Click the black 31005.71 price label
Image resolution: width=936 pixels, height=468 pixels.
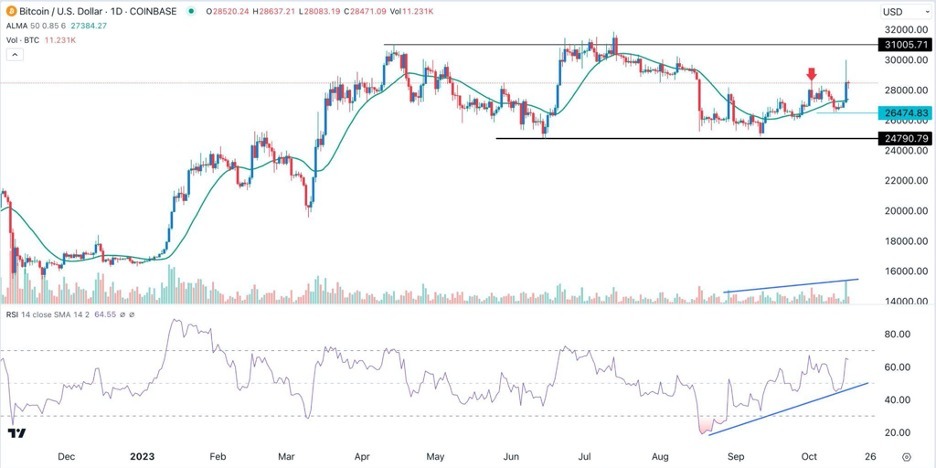(903, 45)
